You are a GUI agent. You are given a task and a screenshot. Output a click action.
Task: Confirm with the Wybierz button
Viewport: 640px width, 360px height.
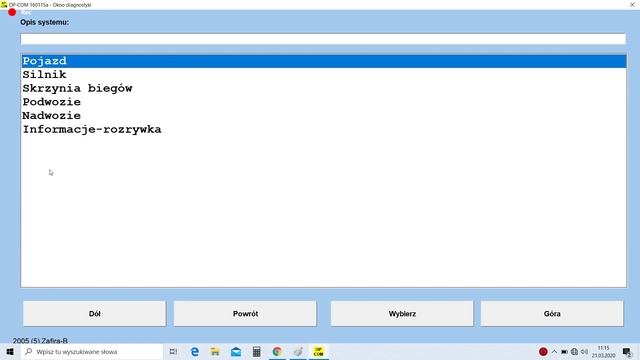pos(402,313)
